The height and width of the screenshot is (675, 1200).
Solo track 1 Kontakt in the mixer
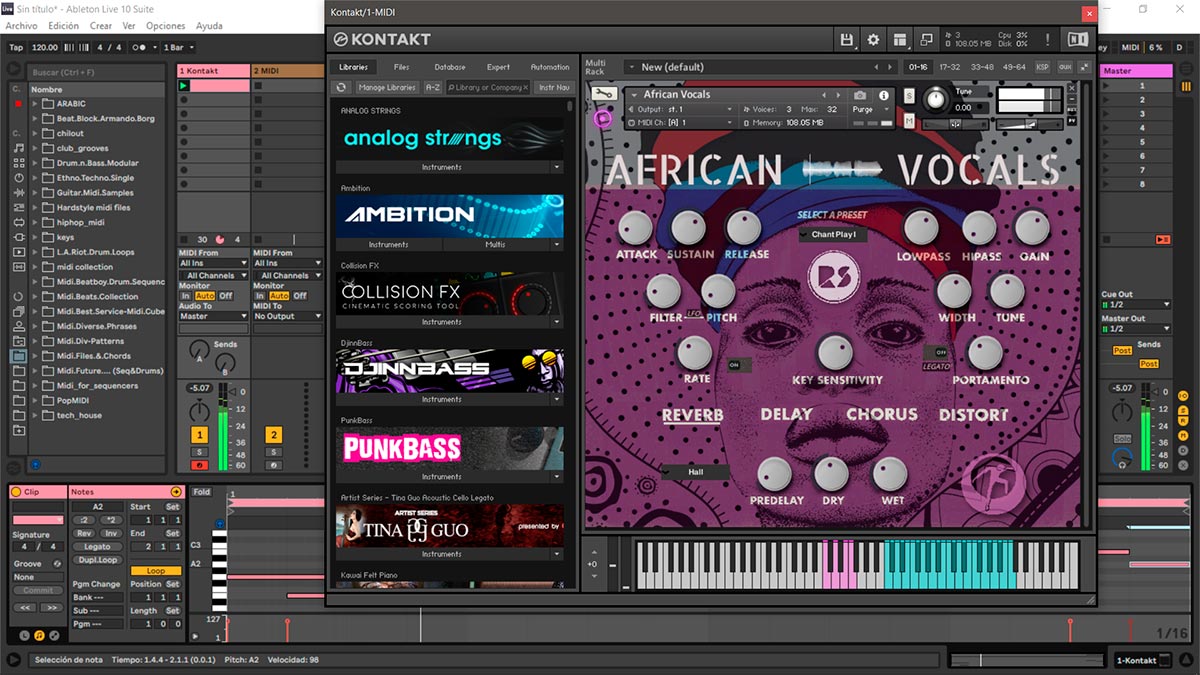[199, 452]
